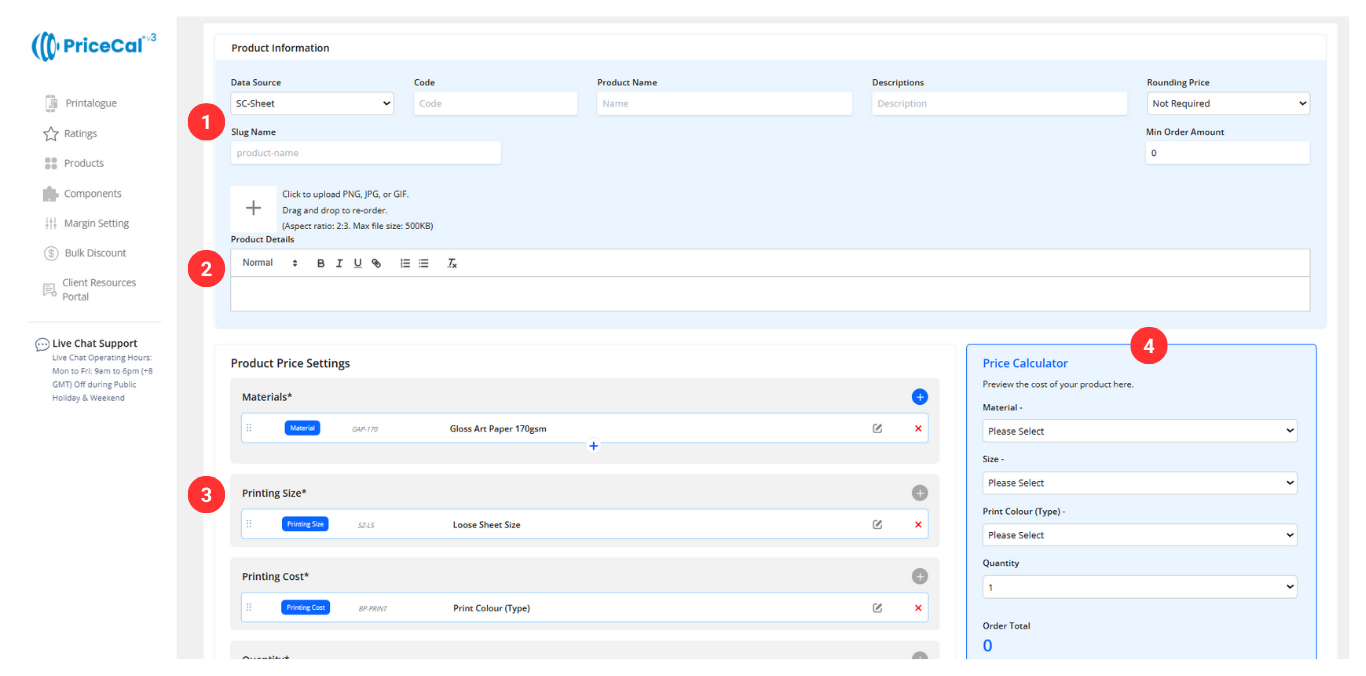Click the insert link icon in editor
1366x676 pixels.
coord(376,263)
